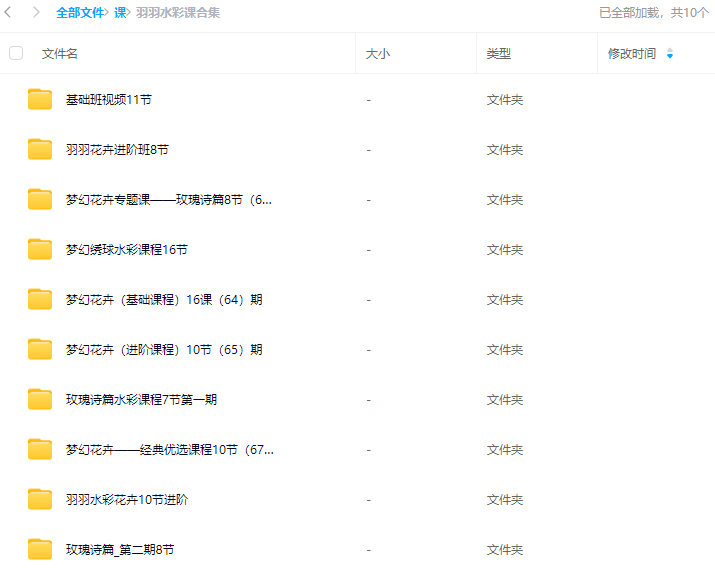The image size is (715, 575).
Task: Open 梦幻花卉——经典优选课程10节 folder
Action: [169, 450]
